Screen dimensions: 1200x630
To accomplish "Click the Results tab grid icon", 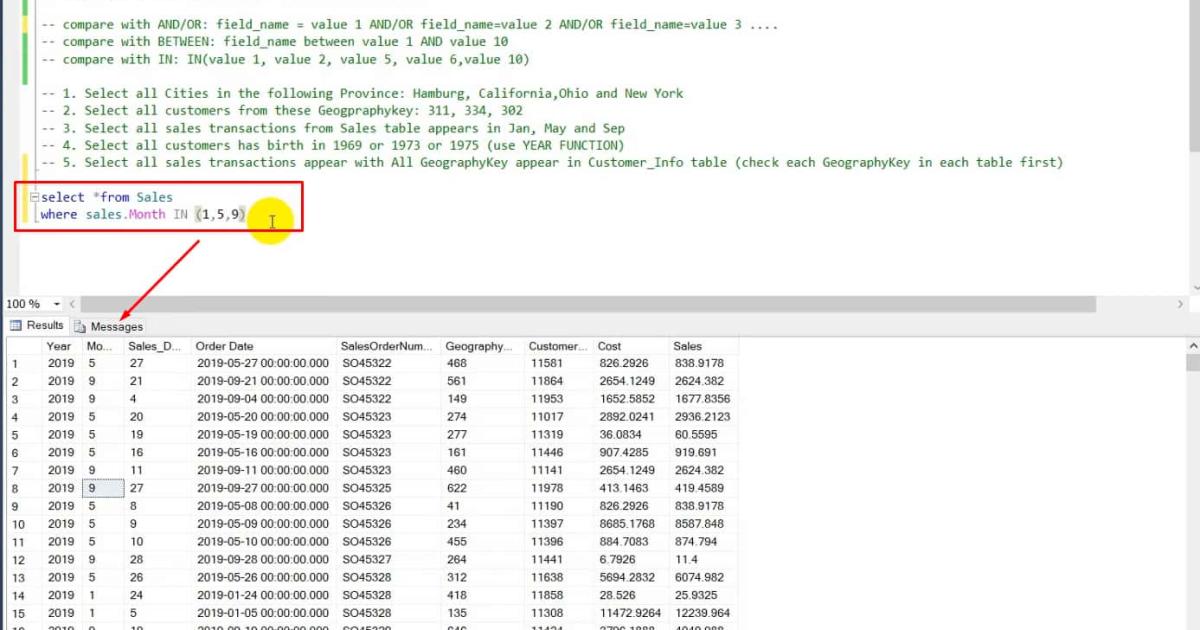I will coord(18,325).
